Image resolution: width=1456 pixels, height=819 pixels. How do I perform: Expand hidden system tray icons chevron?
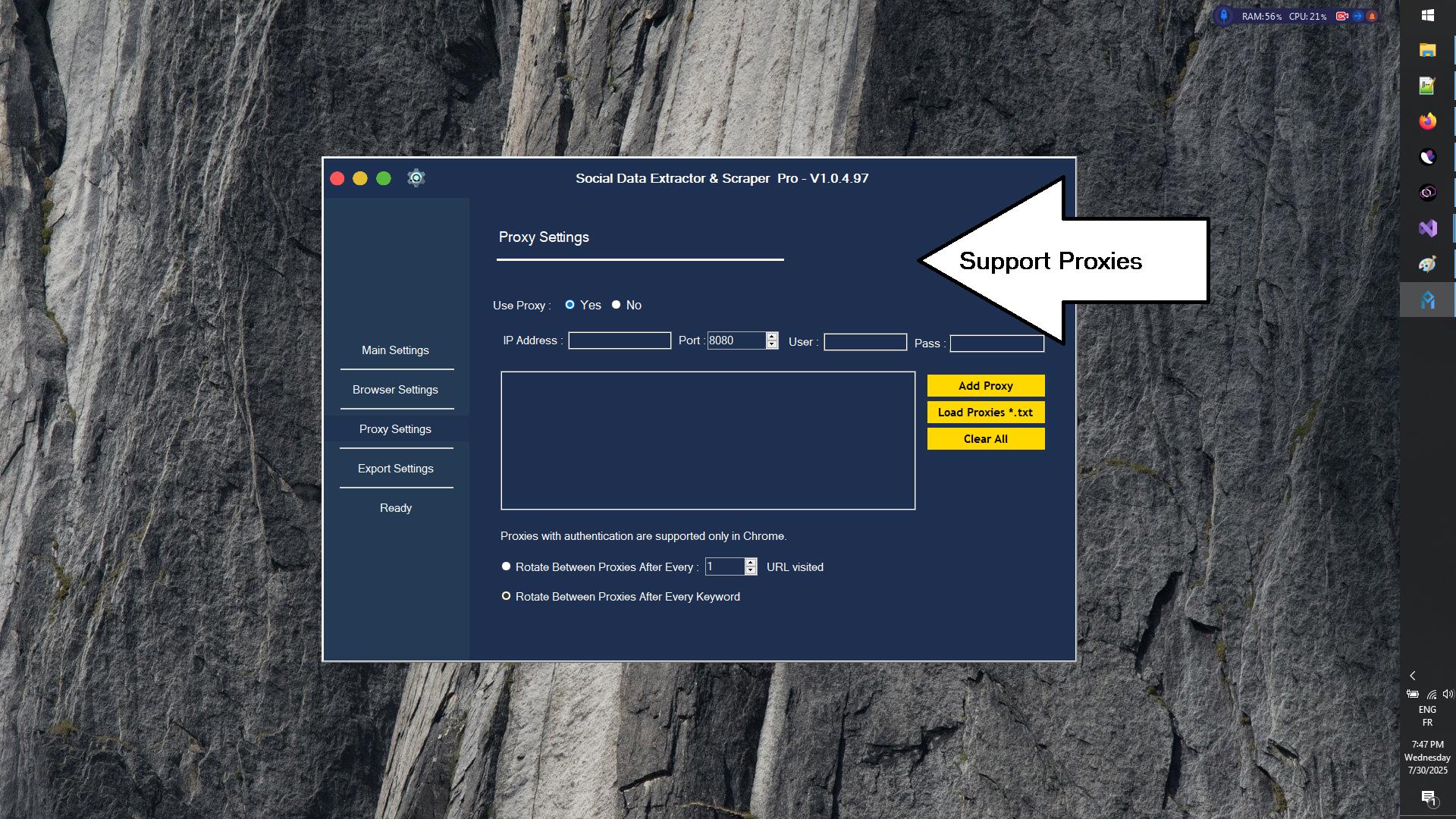pyautogui.click(x=1412, y=676)
